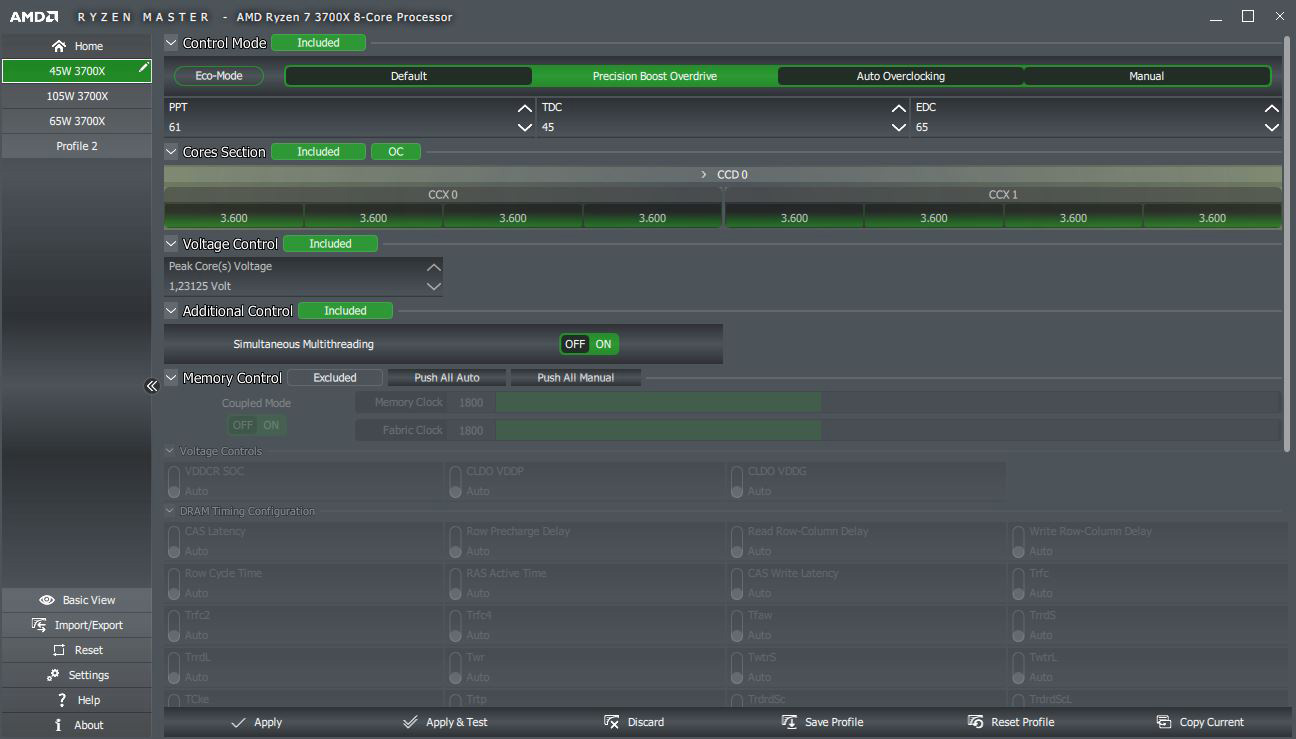
Task: Click the 1,23125 Volt value field
Action: click(295, 286)
